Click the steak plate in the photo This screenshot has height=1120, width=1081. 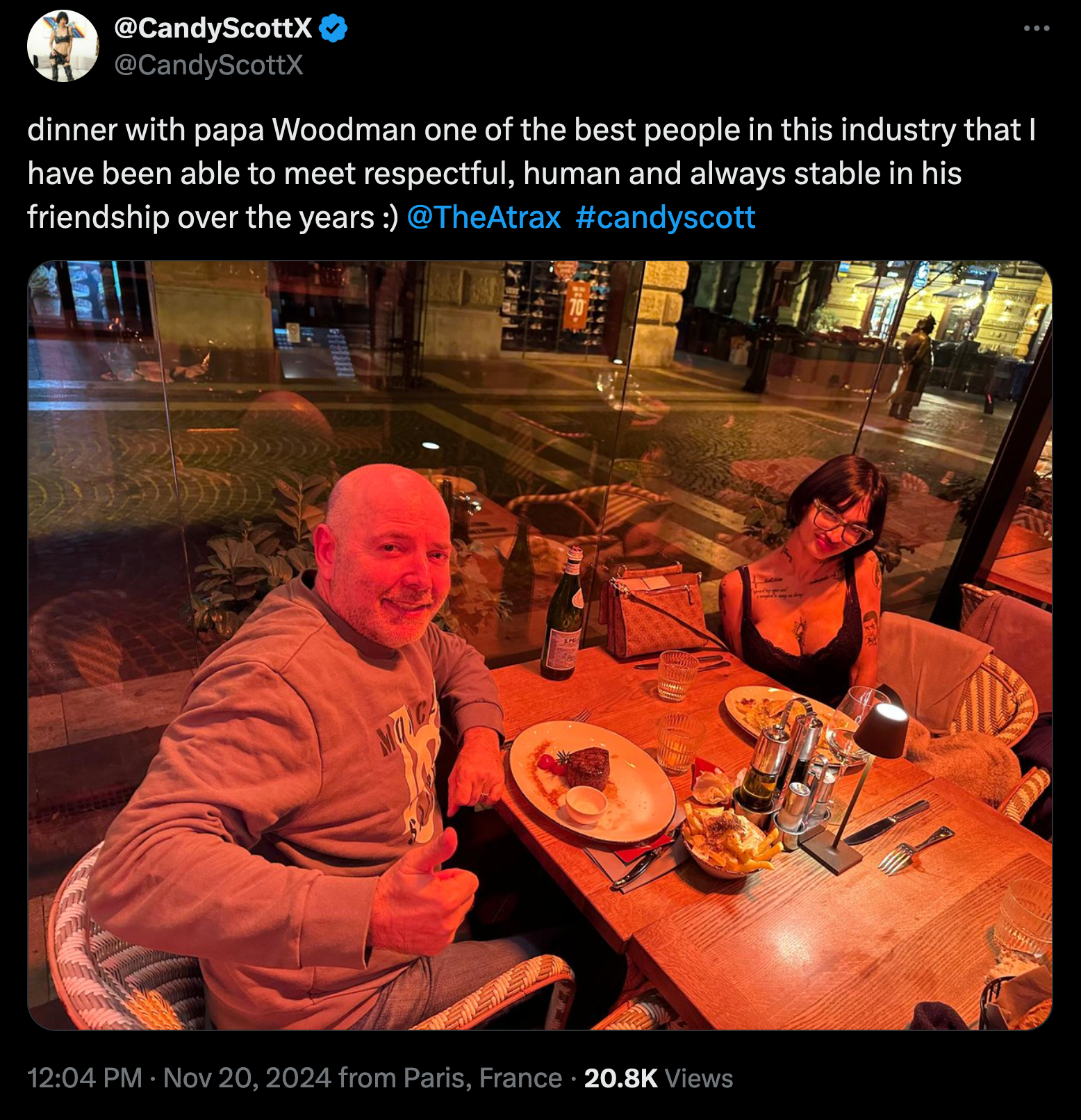pyautogui.click(x=592, y=782)
